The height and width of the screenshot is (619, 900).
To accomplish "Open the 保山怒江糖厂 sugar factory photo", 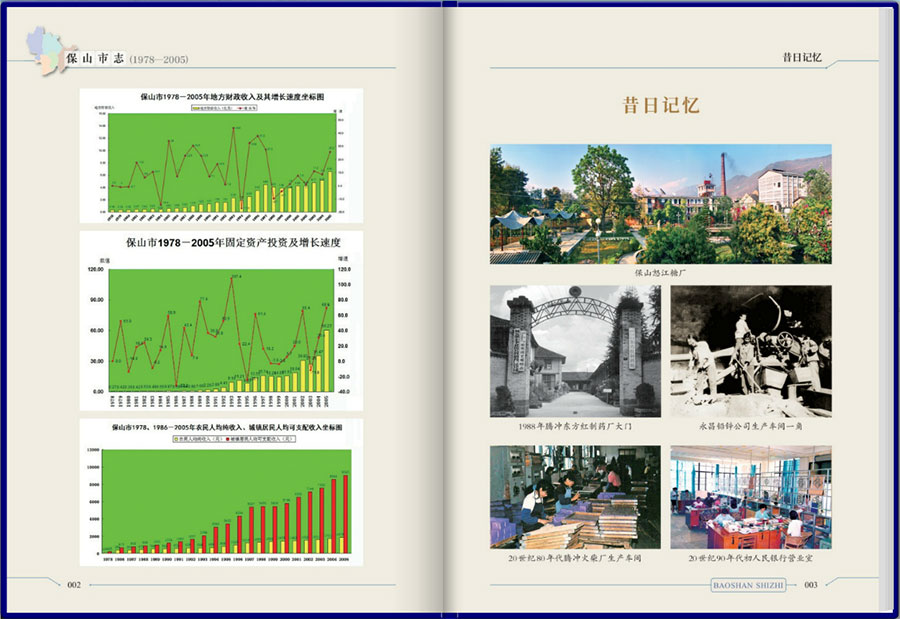I will (660, 204).
